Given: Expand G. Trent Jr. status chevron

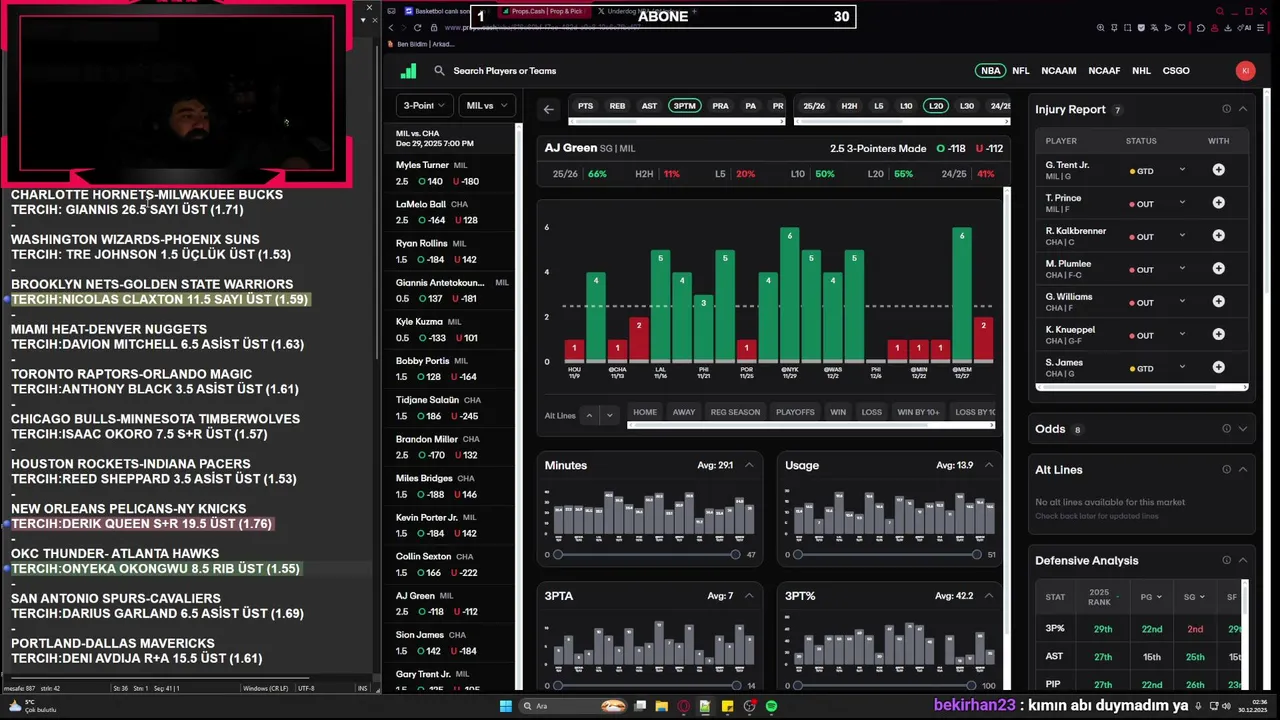Looking at the screenshot, I should [x=1182, y=170].
